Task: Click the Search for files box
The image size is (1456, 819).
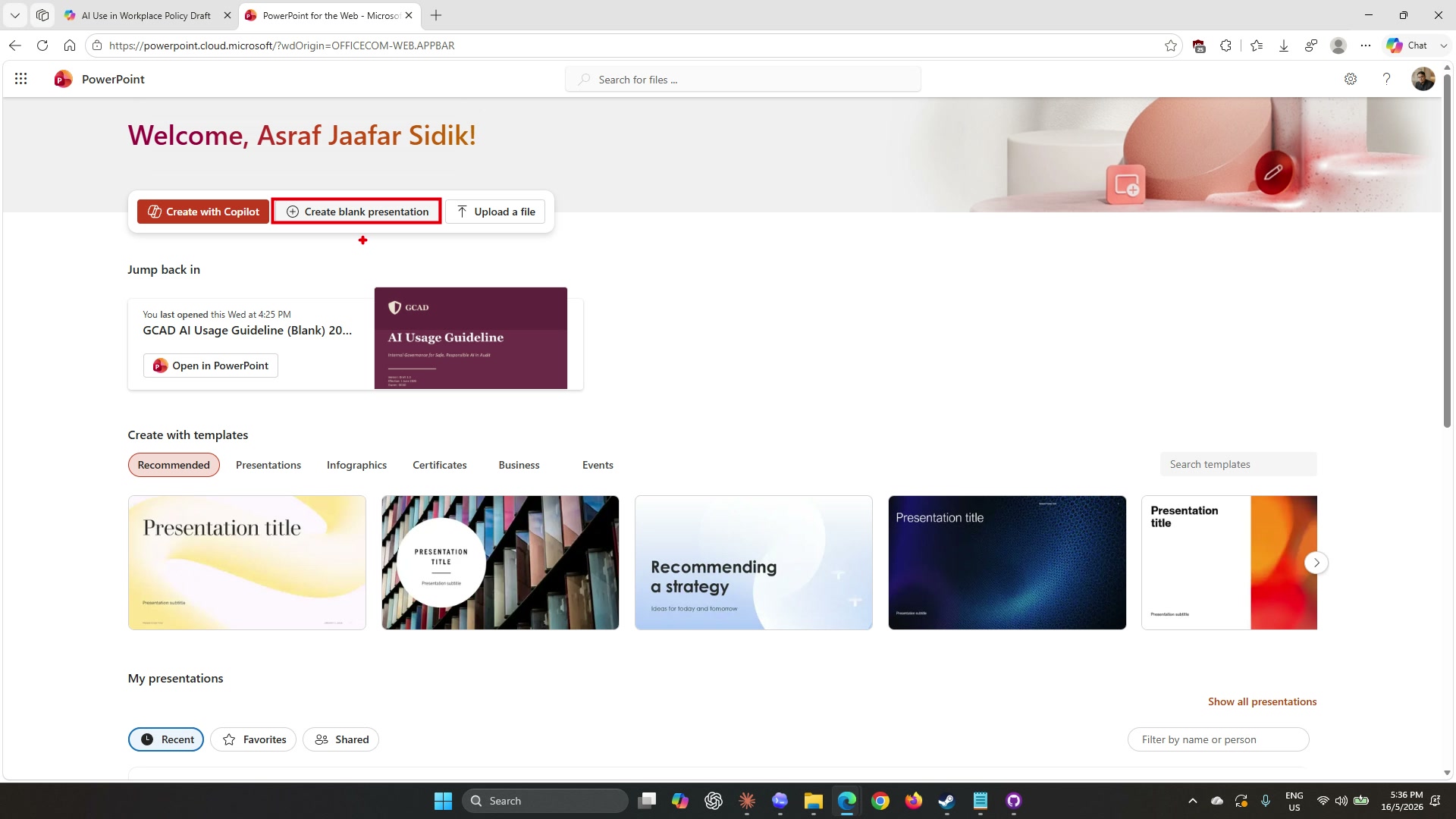Action: pyautogui.click(x=743, y=80)
